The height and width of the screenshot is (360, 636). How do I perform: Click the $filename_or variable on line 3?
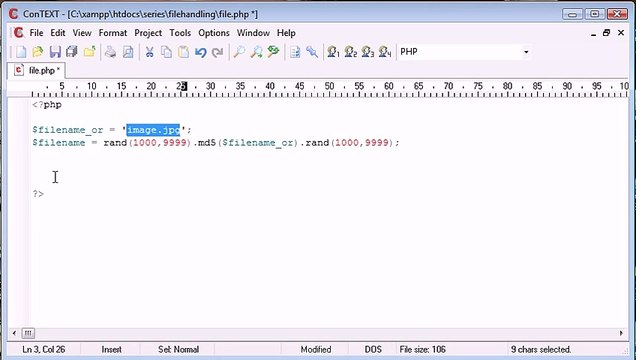(x=67, y=130)
